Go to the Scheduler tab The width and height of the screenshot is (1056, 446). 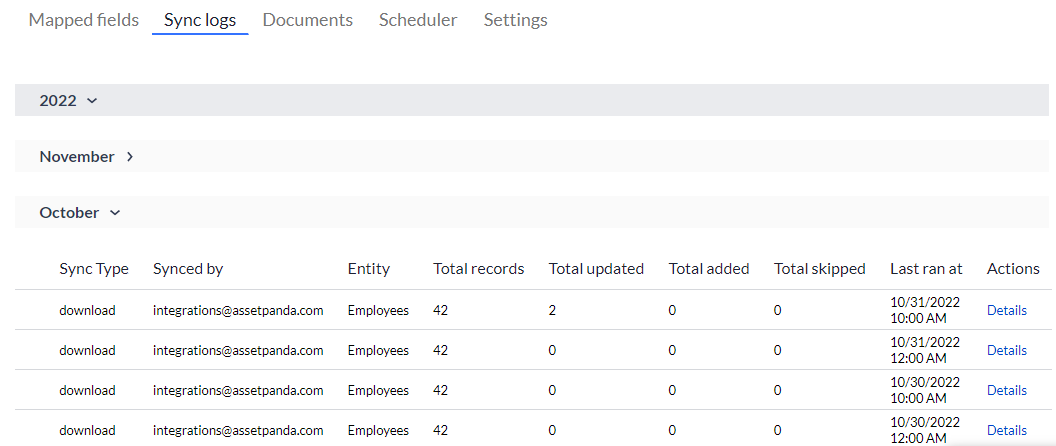[x=418, y=20]
